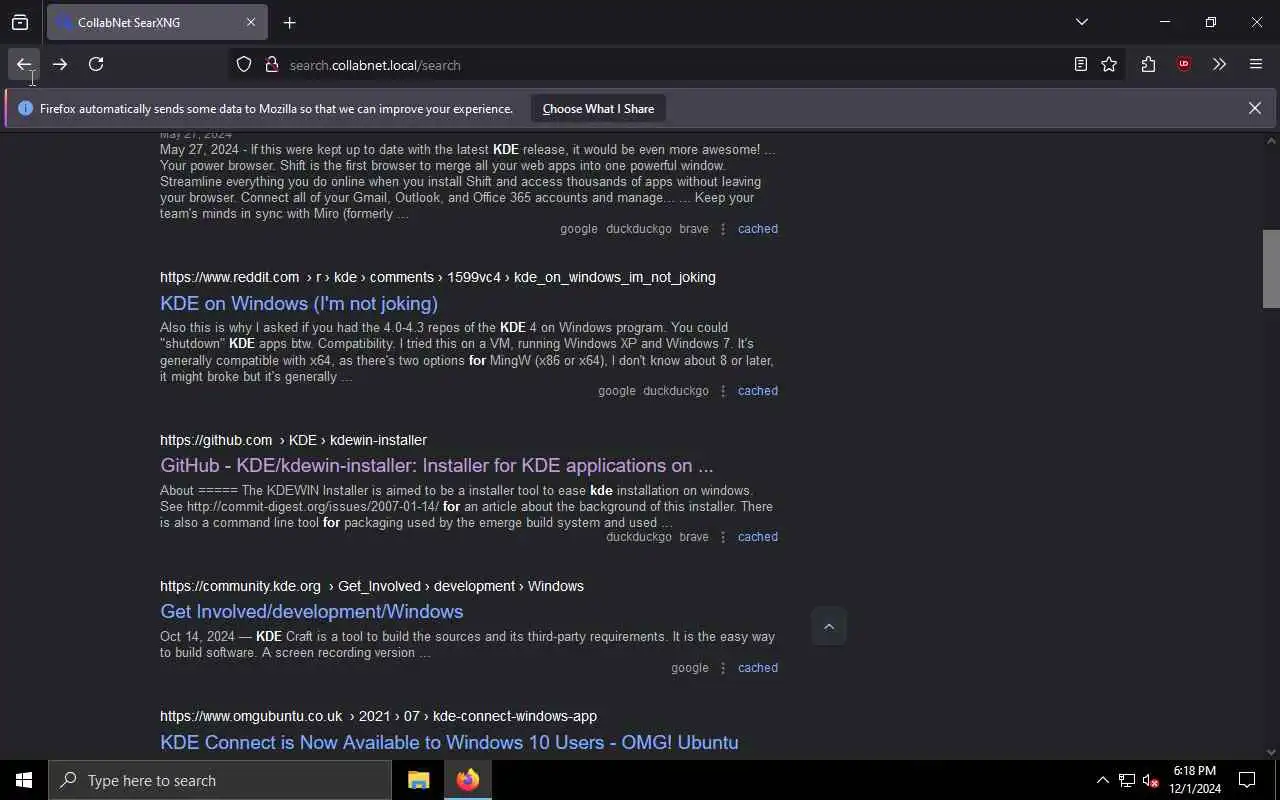Open options dots for reddit KDE result

[723, 391]
